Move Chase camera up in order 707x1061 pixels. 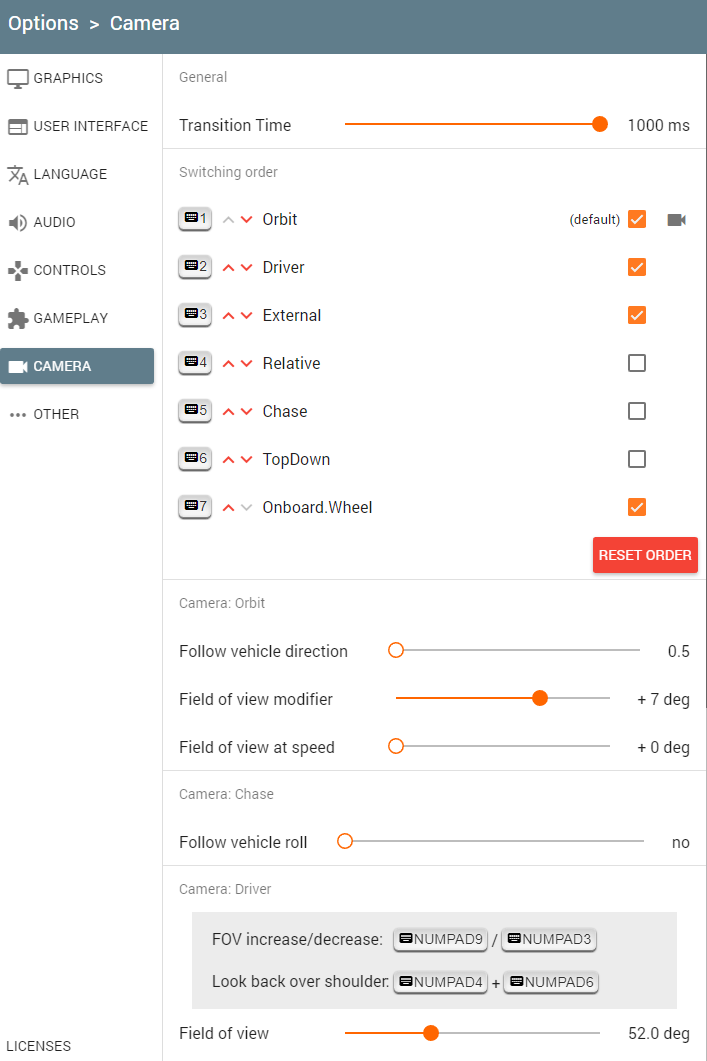228,412
